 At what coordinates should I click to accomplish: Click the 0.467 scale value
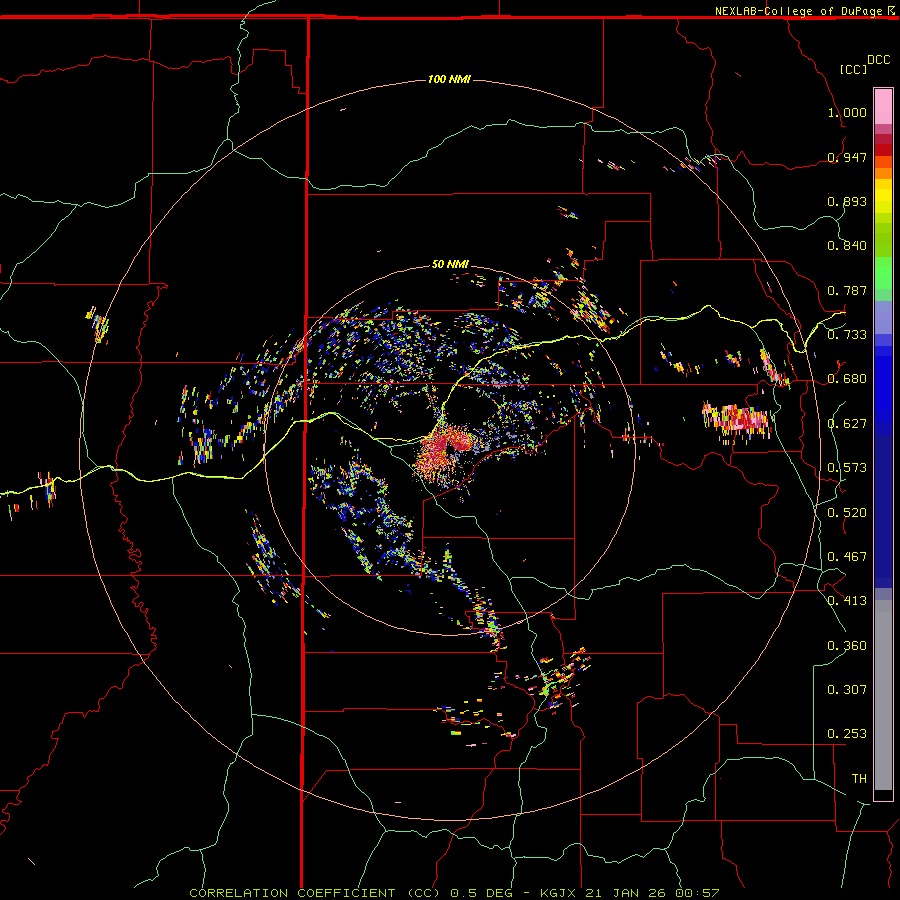point(847,557)
